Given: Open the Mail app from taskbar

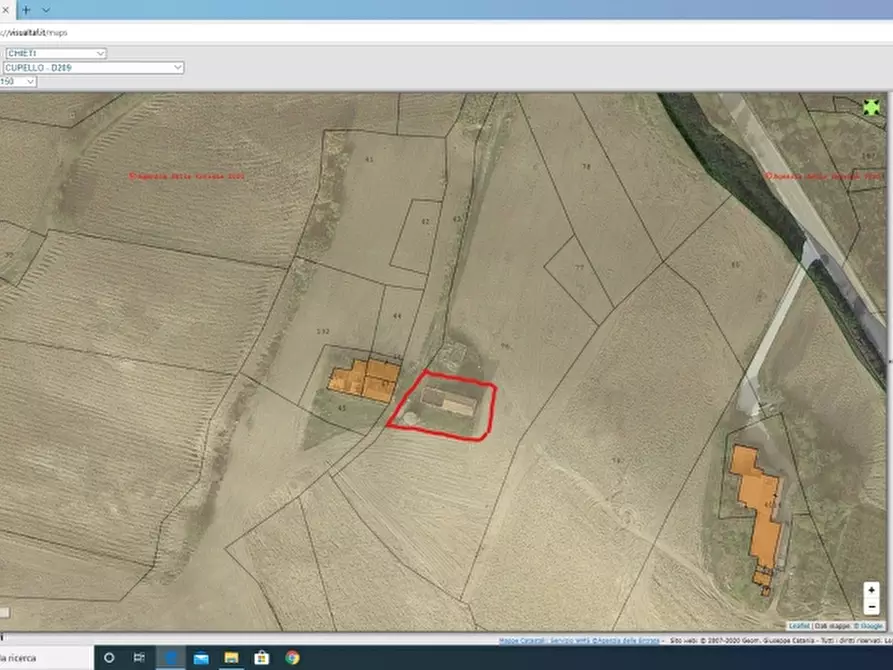Looking at the screenshot, I should click(201, 657).
